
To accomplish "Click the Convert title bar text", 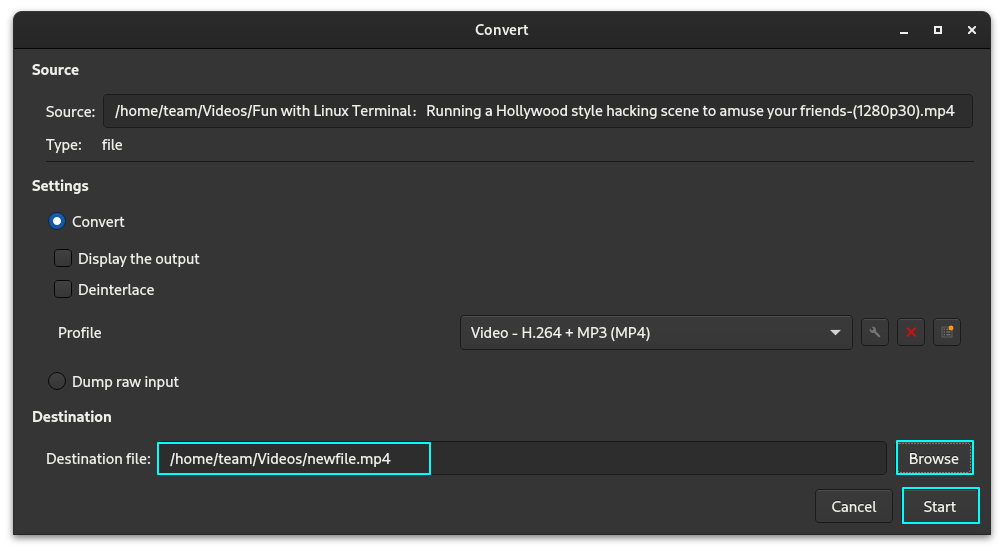I will click(x=501, y=30).
